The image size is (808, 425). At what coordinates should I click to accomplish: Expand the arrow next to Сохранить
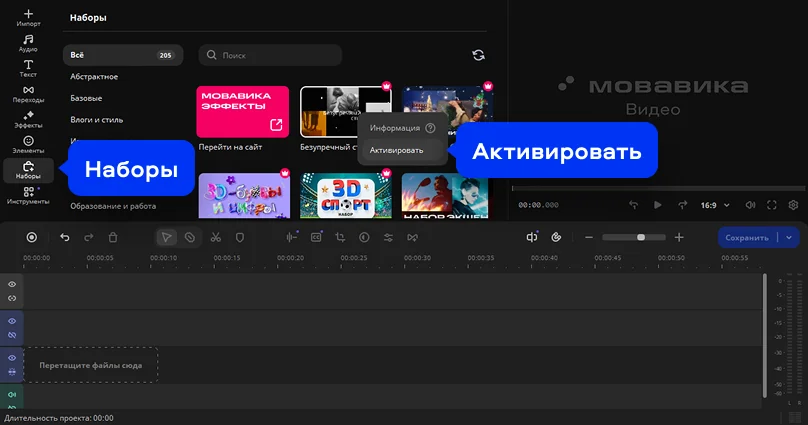789,237
